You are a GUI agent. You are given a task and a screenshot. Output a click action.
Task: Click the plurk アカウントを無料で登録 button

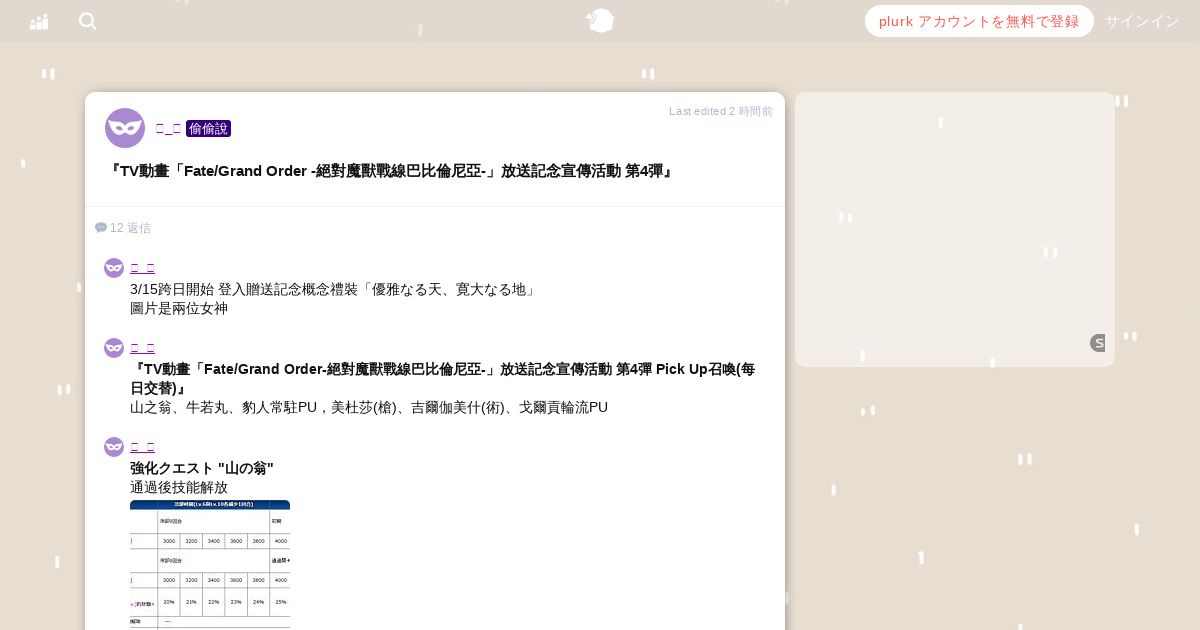pos(979,21)
